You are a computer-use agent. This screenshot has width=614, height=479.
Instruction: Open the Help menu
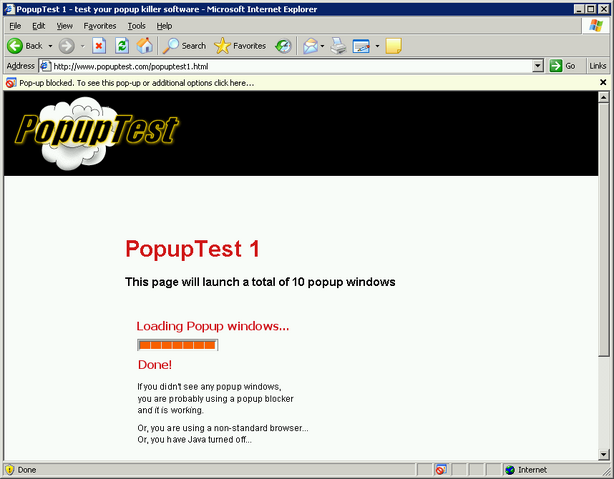tap(164, 26)
